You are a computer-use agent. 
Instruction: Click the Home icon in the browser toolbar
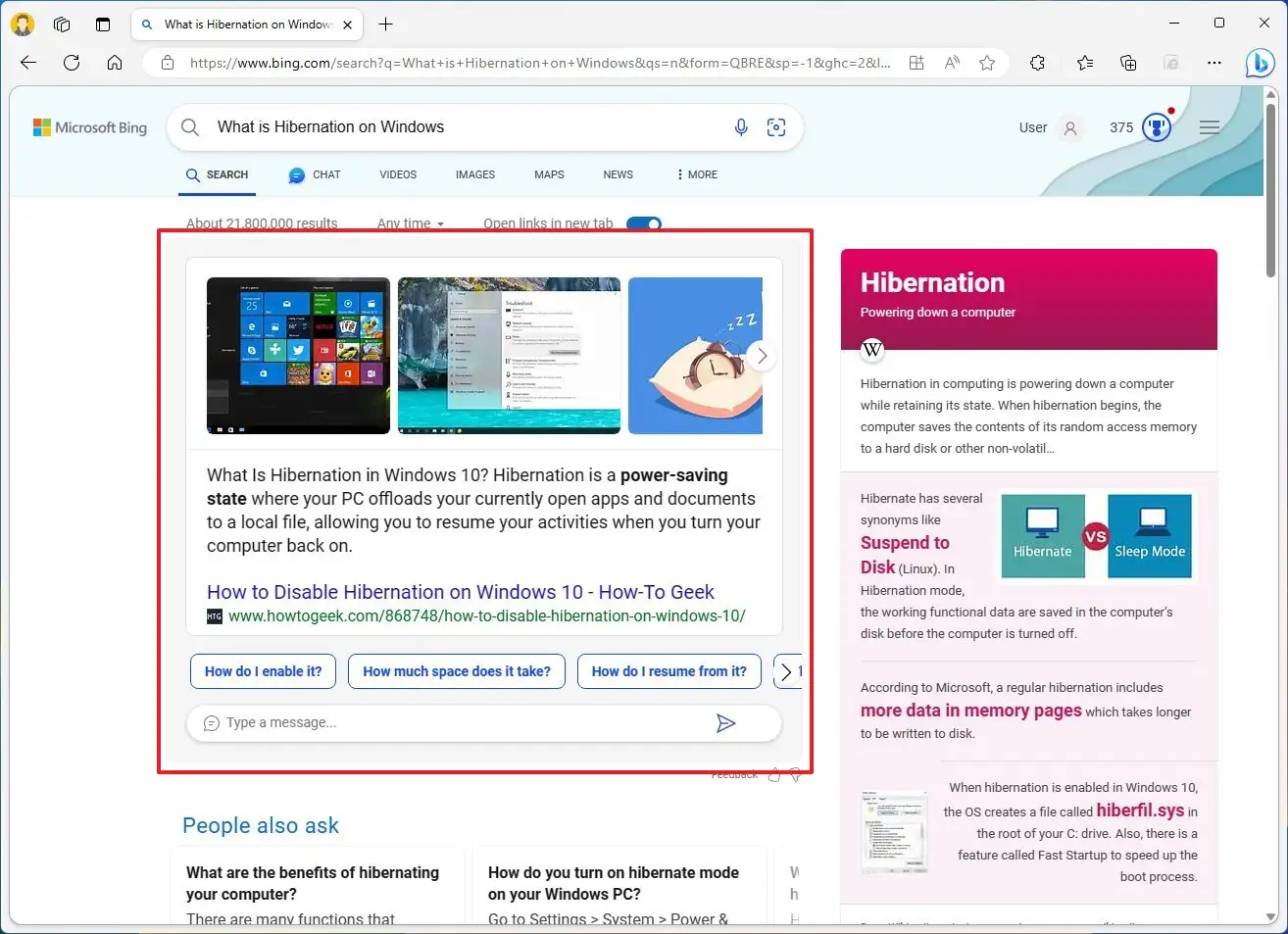tap(115, 62)
